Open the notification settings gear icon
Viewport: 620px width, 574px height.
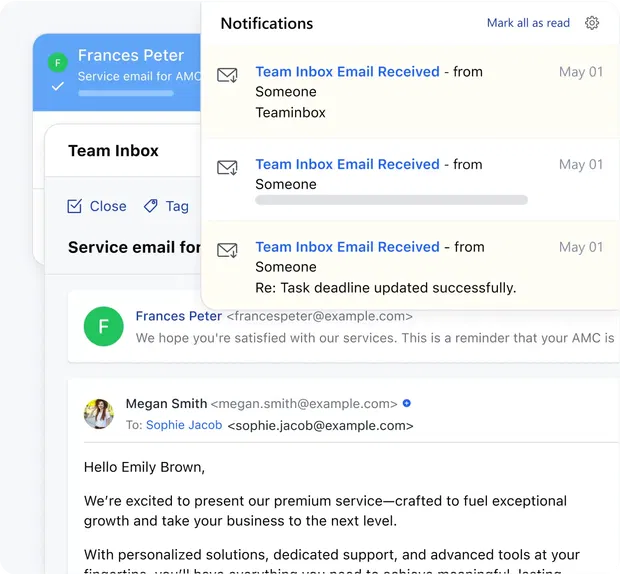click(x=592, y=23)
